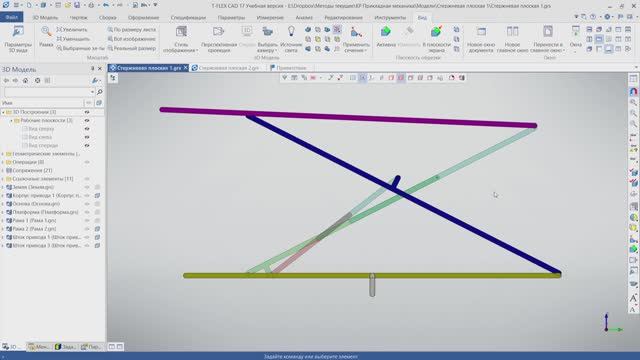Click the search magnifier in 3D Модель panel
The image size is (640, 360).
[x=100, y=92]
